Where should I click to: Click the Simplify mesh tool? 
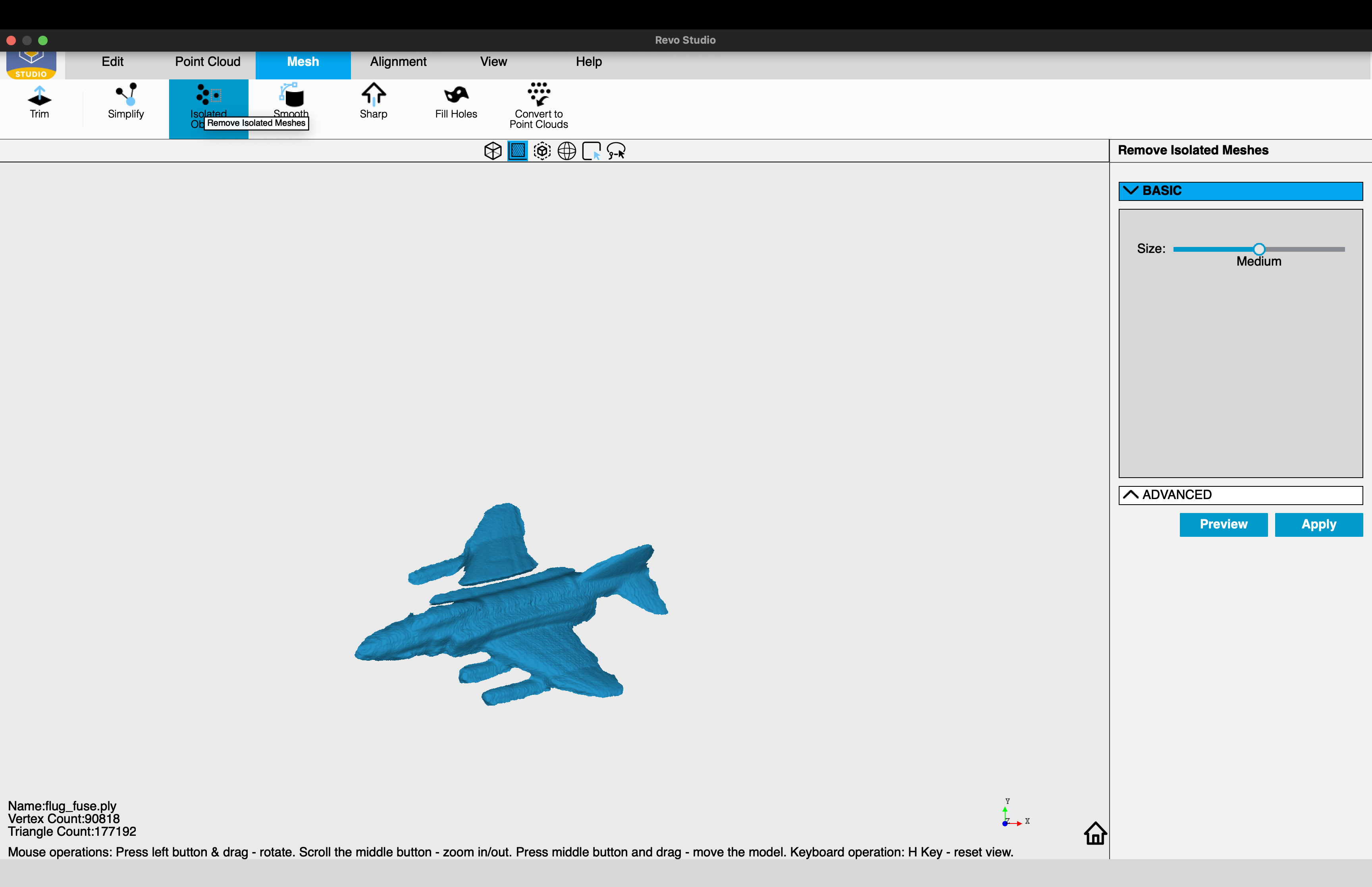(125, 102)
